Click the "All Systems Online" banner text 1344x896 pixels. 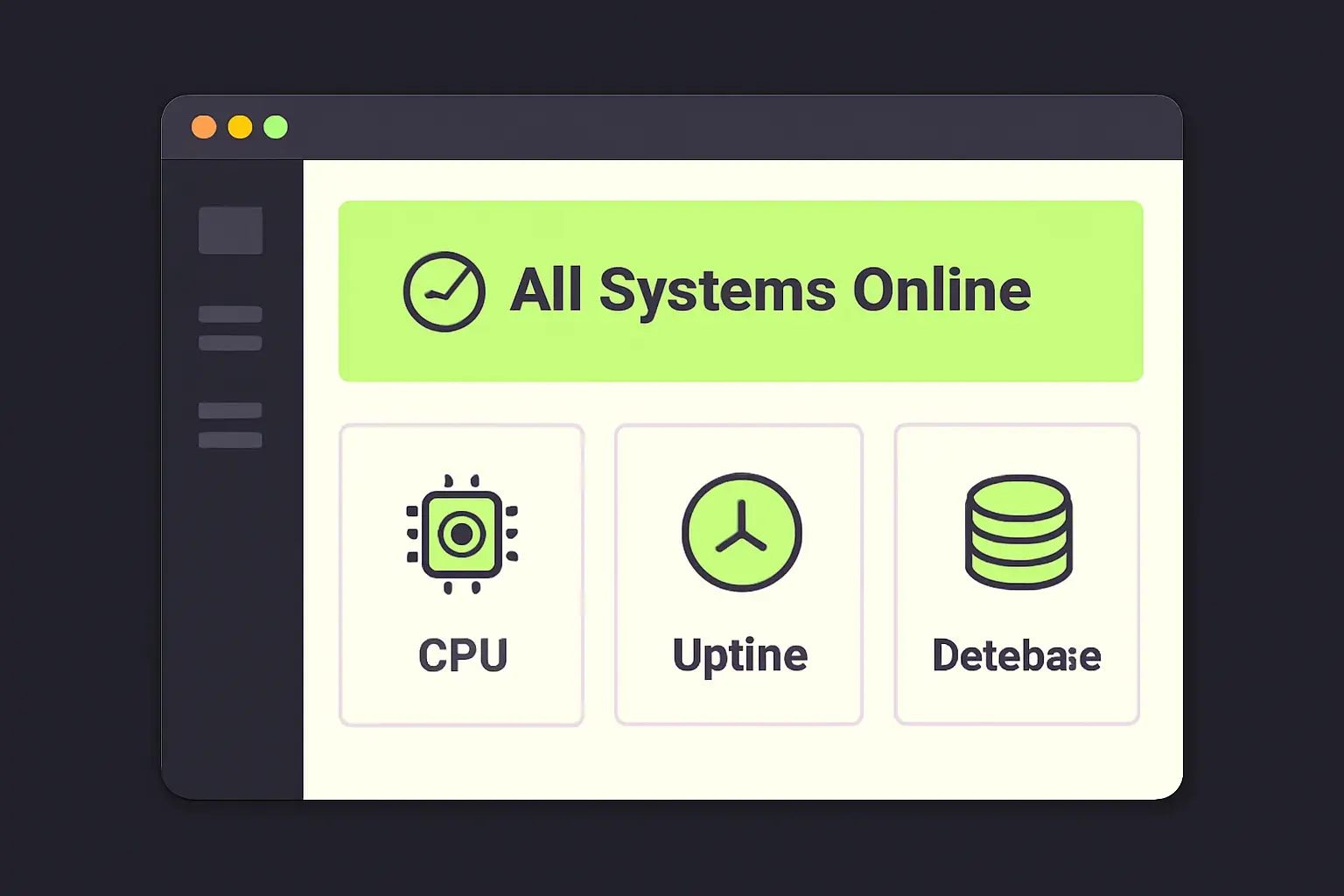pos(771,290)
